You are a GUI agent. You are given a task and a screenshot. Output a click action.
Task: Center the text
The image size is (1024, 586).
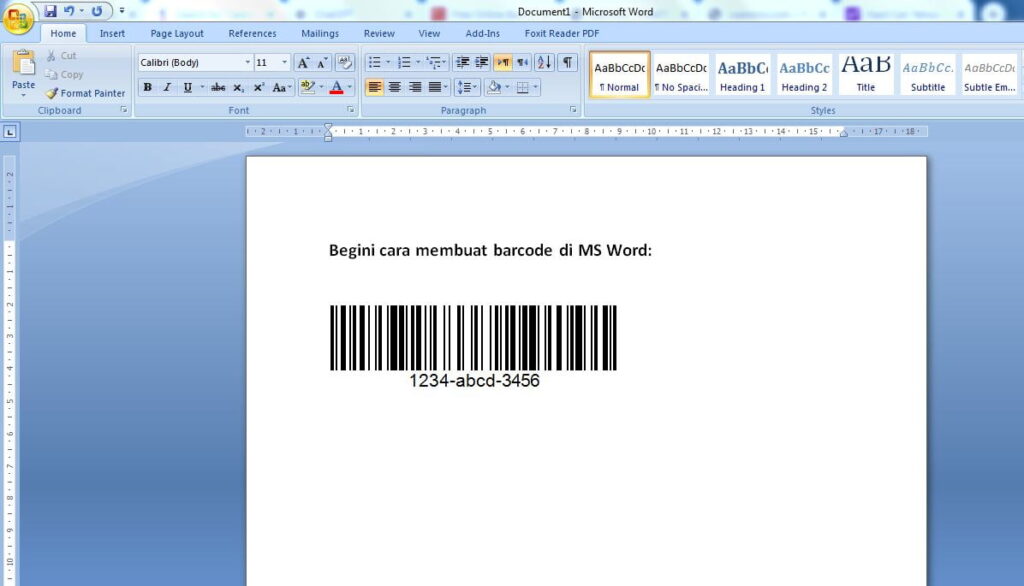click(394, 87)
